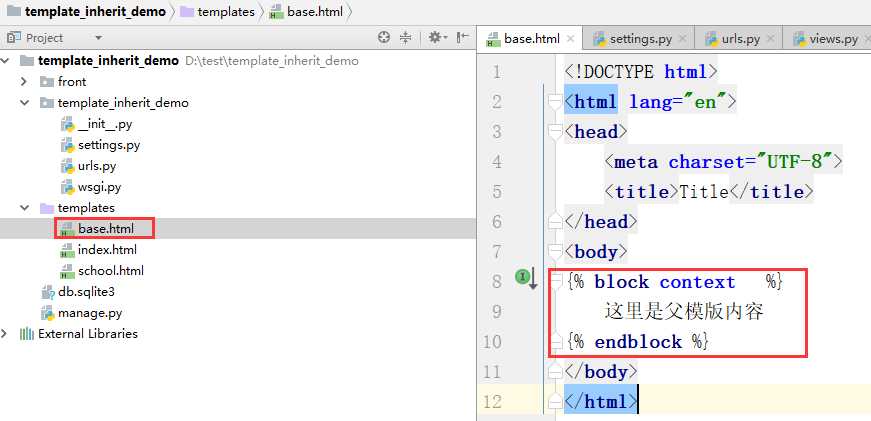Collapse the inner template_inherit_demo package arrow
Viewport: 871px width, 421px height.
coord(24,103)
